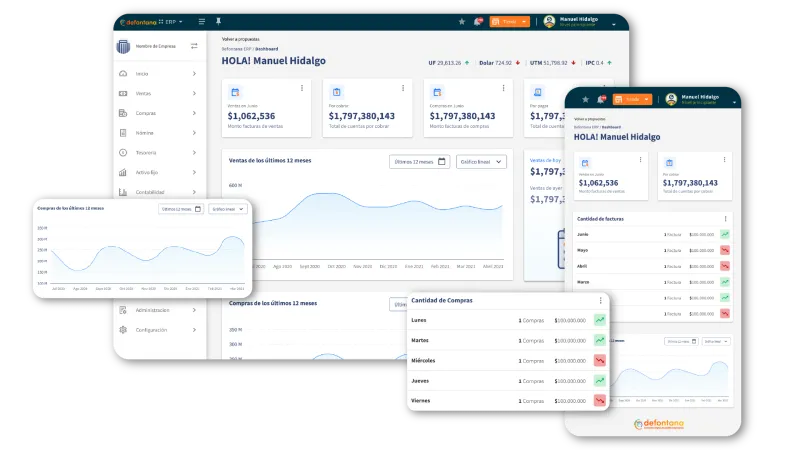Screen dimensions: 800x450
Task: Click the orange button in main header
Action: [x=509, y=21]
